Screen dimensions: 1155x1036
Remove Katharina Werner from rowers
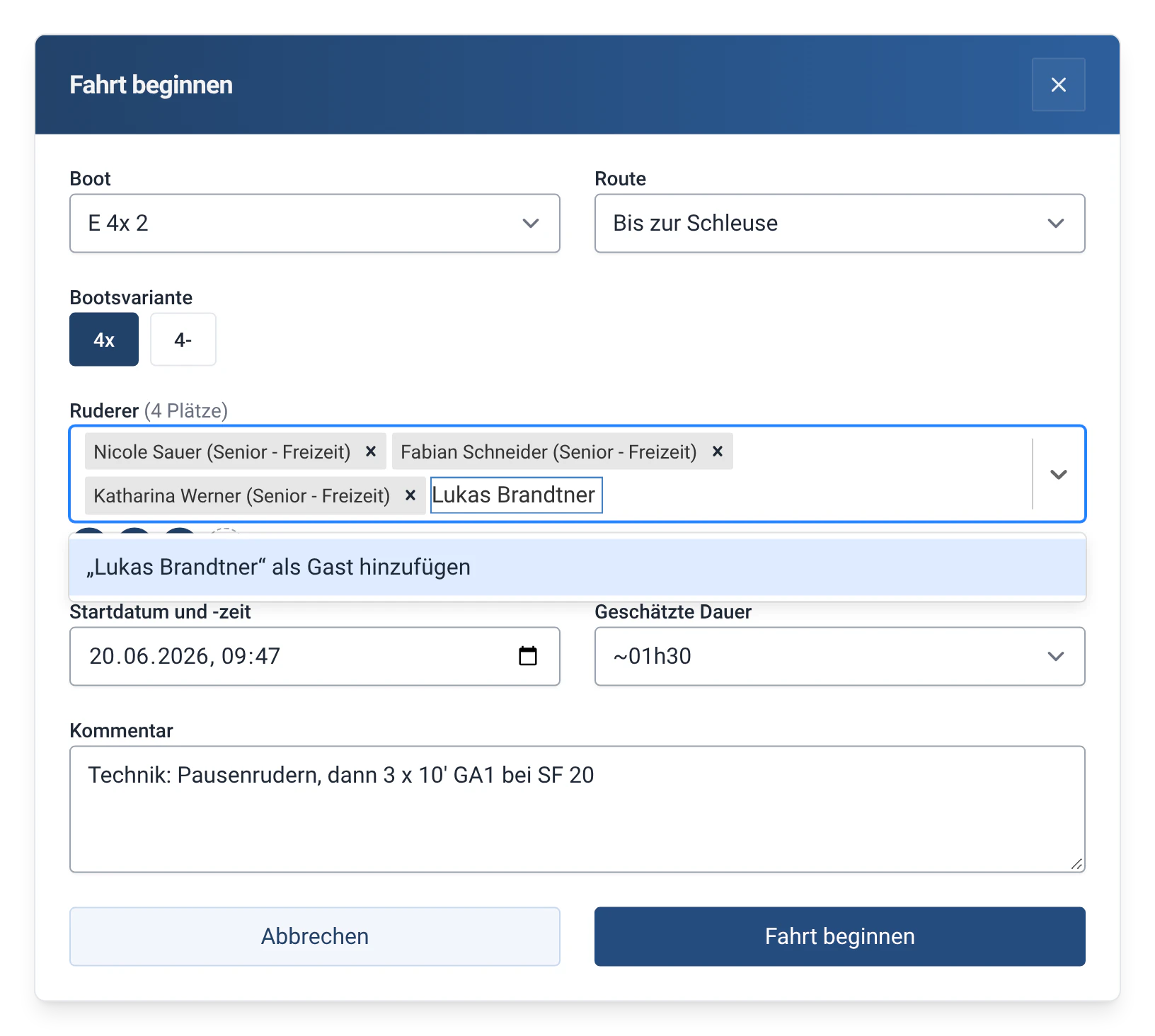tap(410, 495)
